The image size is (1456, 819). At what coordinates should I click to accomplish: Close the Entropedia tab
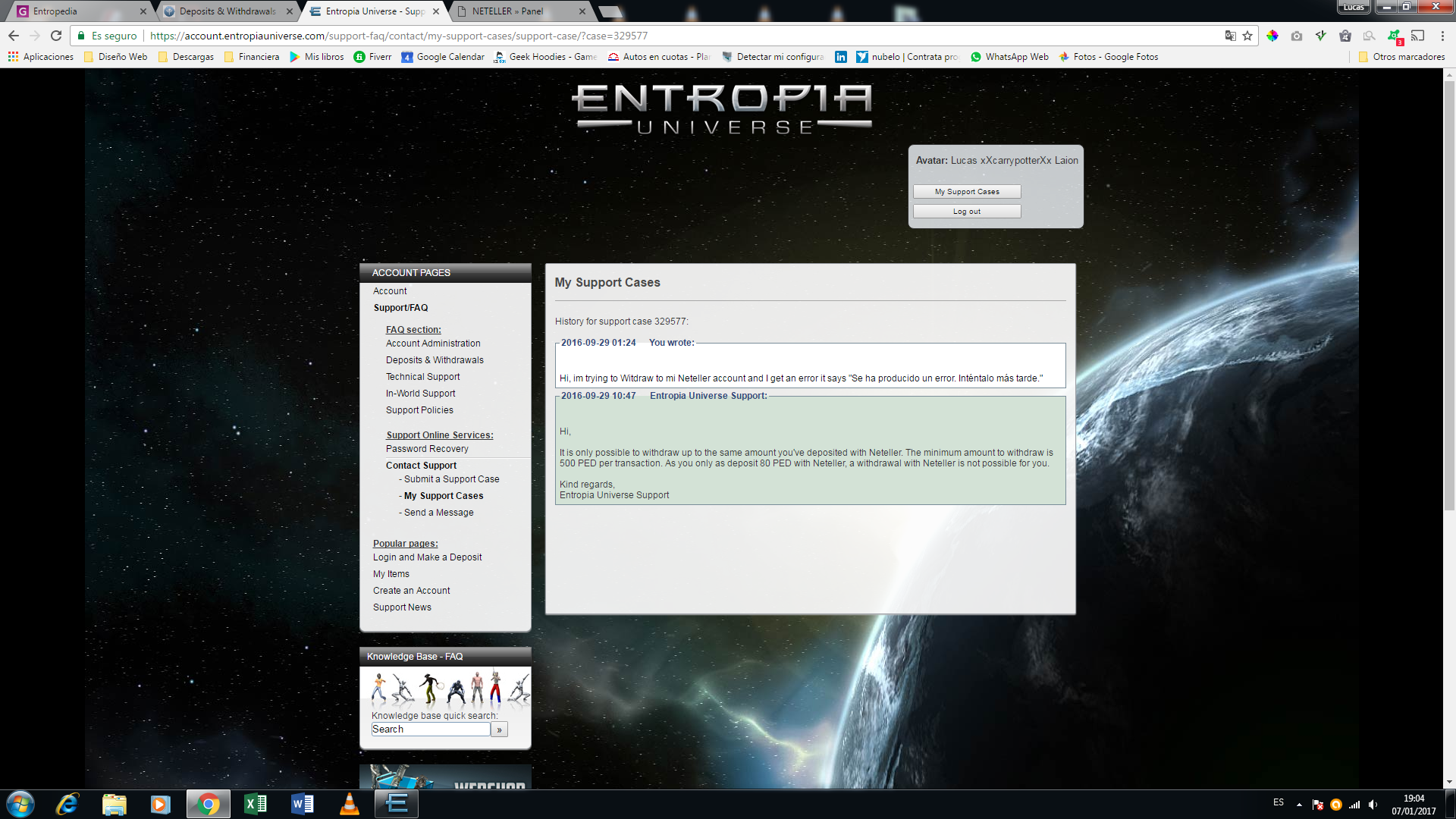click(x=143, y=11)
